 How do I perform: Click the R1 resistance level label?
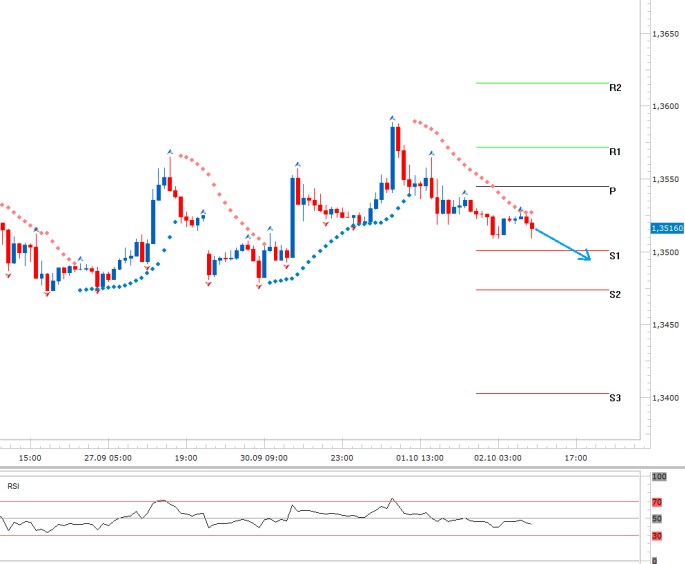point(615,152)
